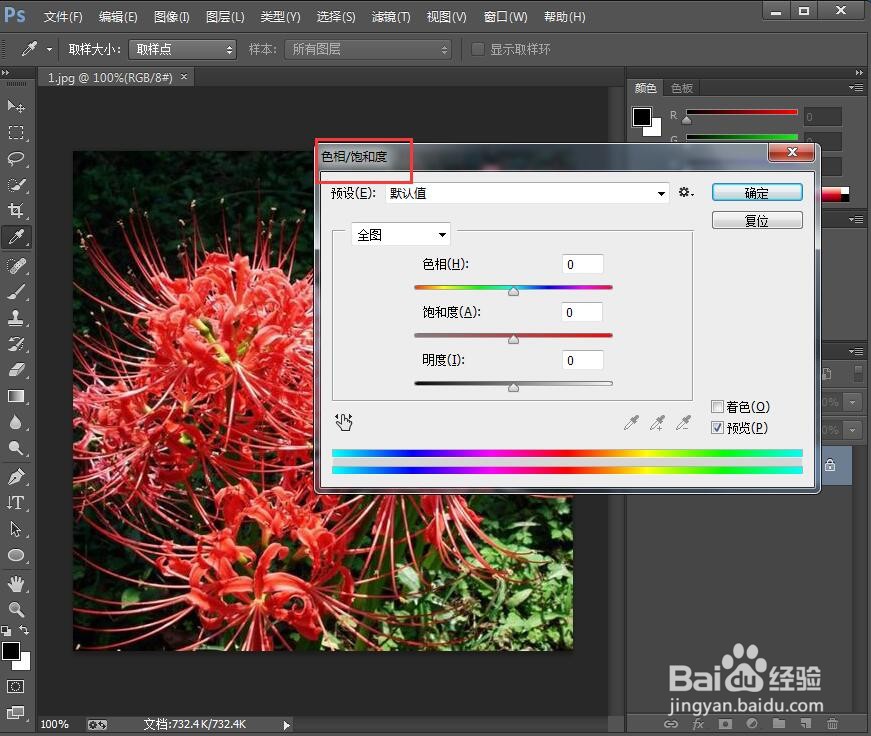Open status bar info arrow menu
The height and width of the screenshot is (736, 871).
click(287, 725)
